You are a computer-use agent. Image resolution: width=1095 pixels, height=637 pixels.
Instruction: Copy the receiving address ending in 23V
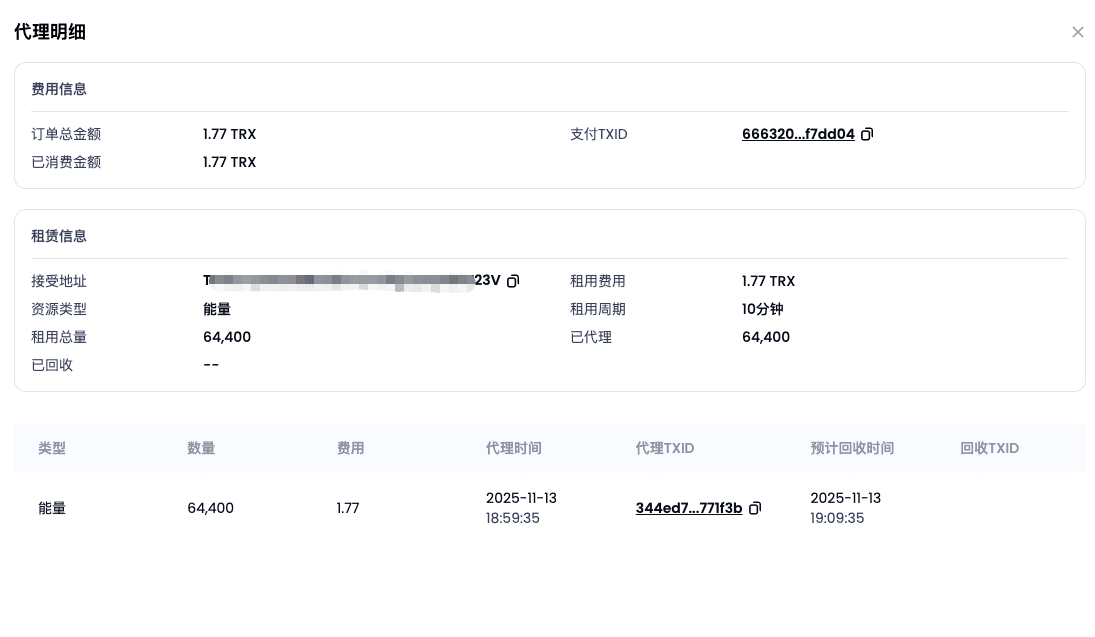coord(513,281)
